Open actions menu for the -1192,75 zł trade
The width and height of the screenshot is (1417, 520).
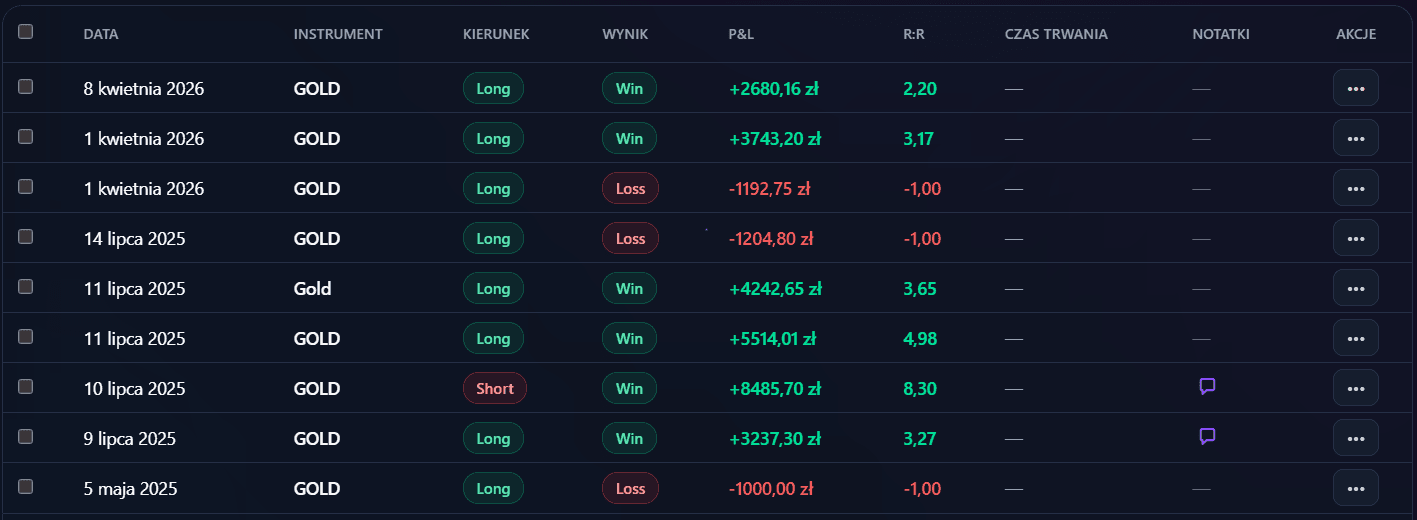1355,188
